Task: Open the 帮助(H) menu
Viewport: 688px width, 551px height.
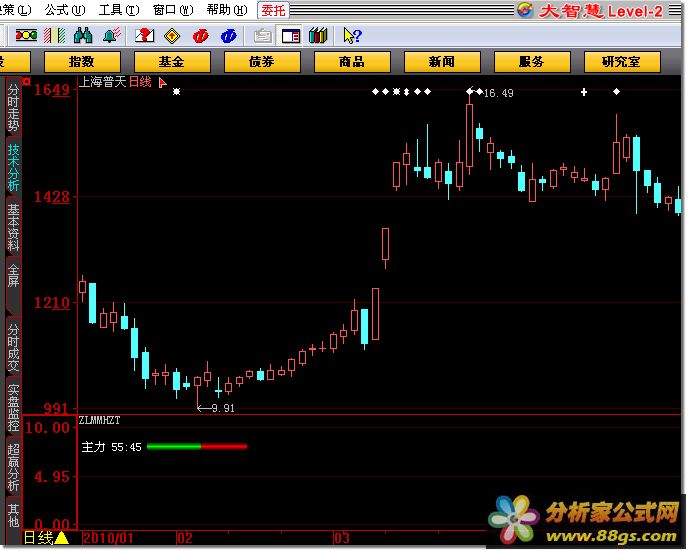Action: tap(227, 10)
